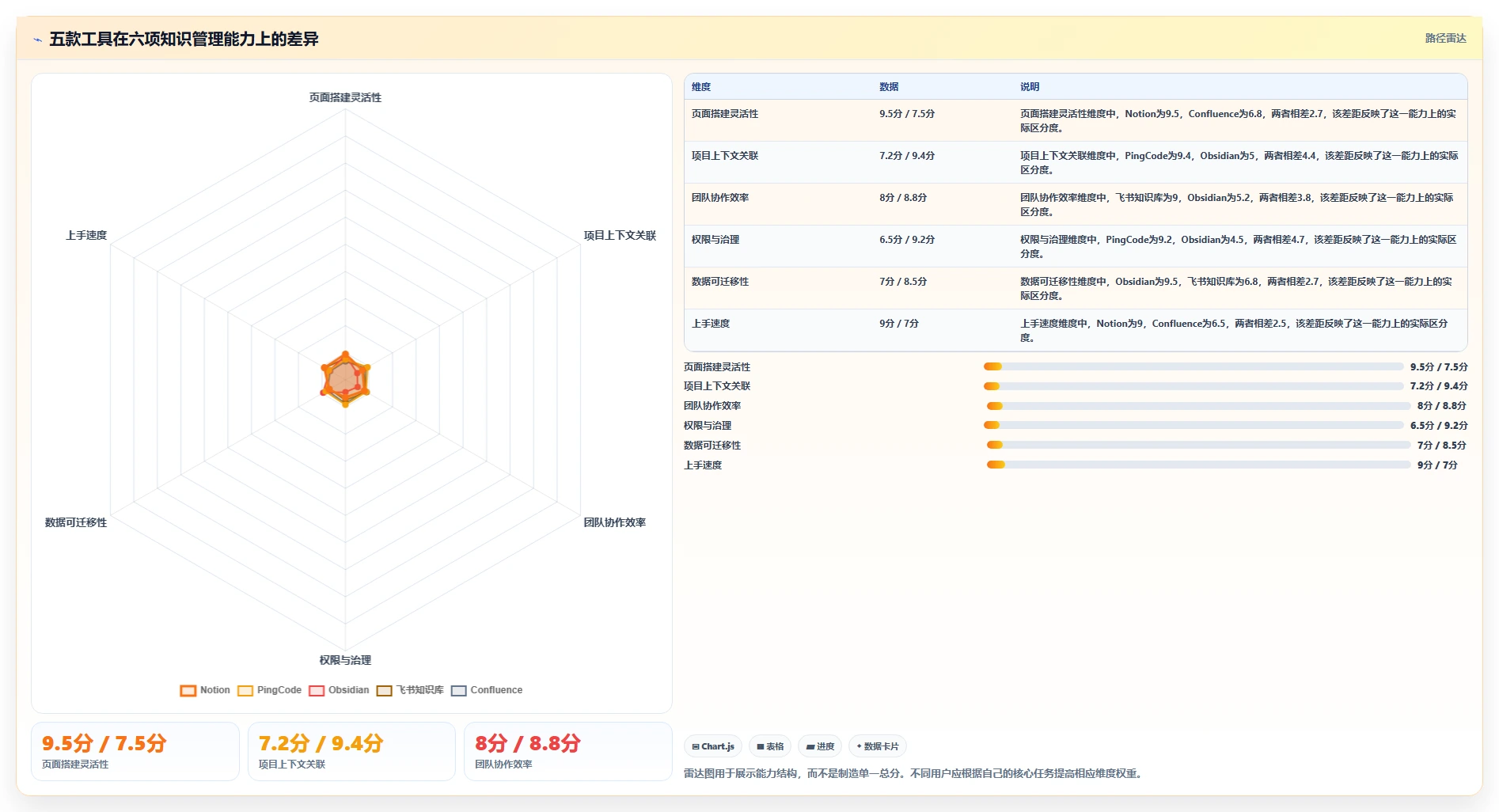
Task: Click the small icon before the page title
Action: (x=37, y=40)
